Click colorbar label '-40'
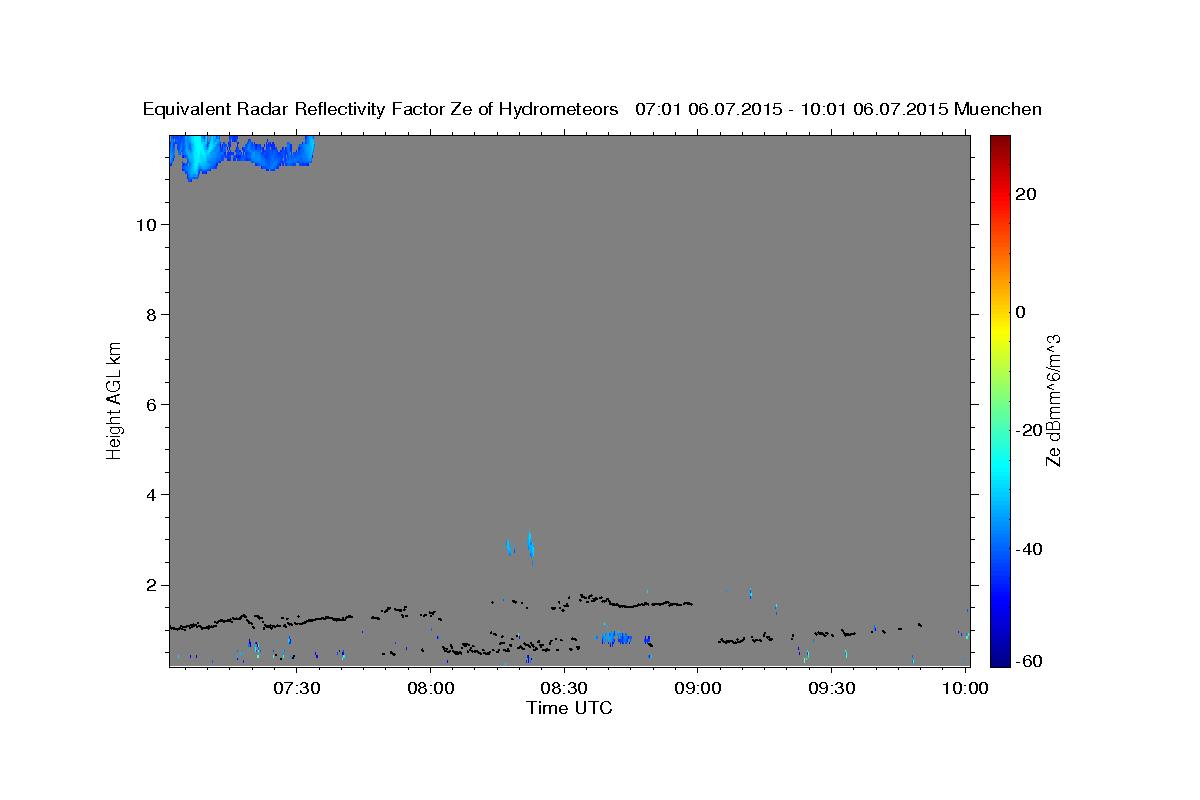Image resolution: width=1200 pixels, height=800 pixels. coord(1029,548)
